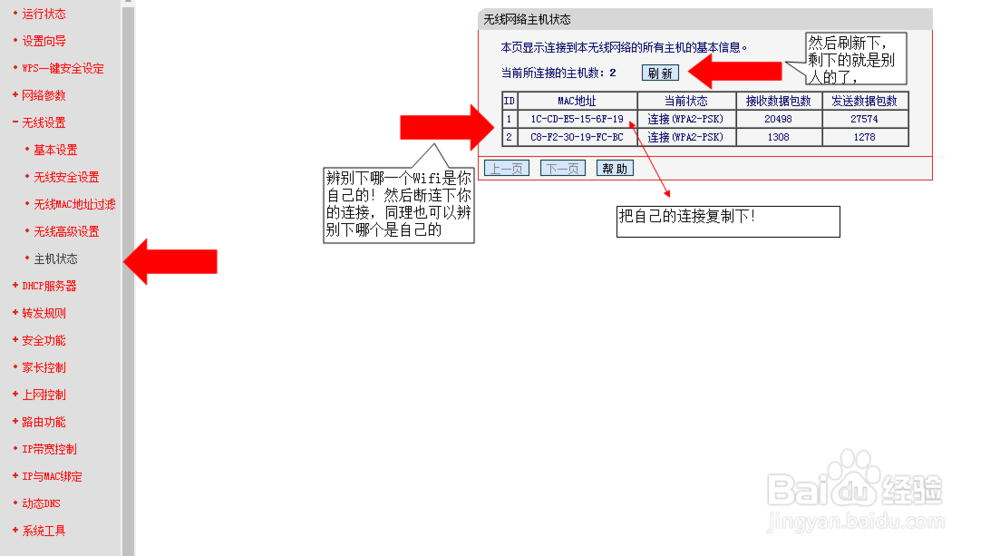Viewport: 1000px width, 556px height.
Task: Expand 路由功能 section
Action: pos(43,422)
